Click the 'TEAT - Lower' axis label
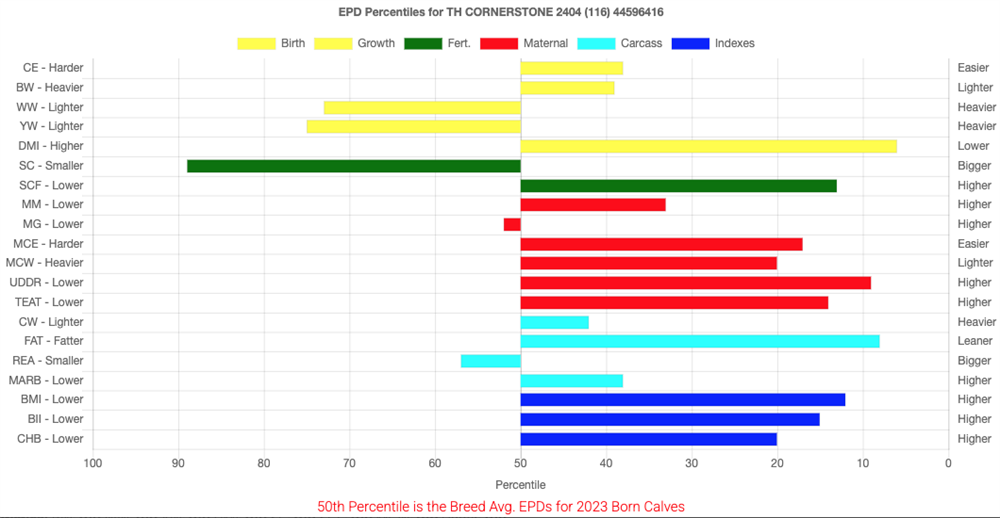The image size is (1000, 518). [x=48, y=302]
